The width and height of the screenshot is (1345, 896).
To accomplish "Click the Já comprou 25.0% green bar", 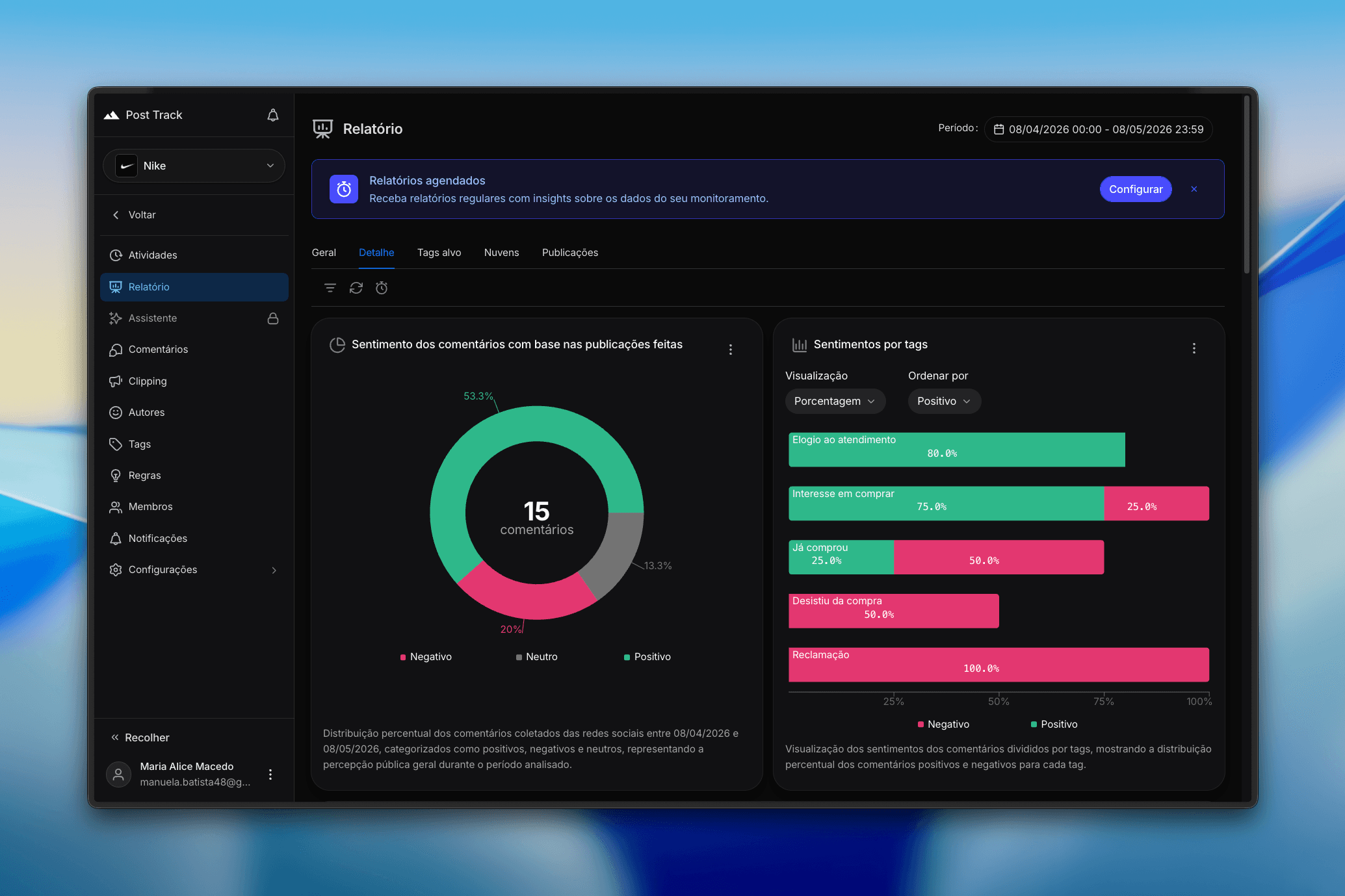I will (841, 557).
